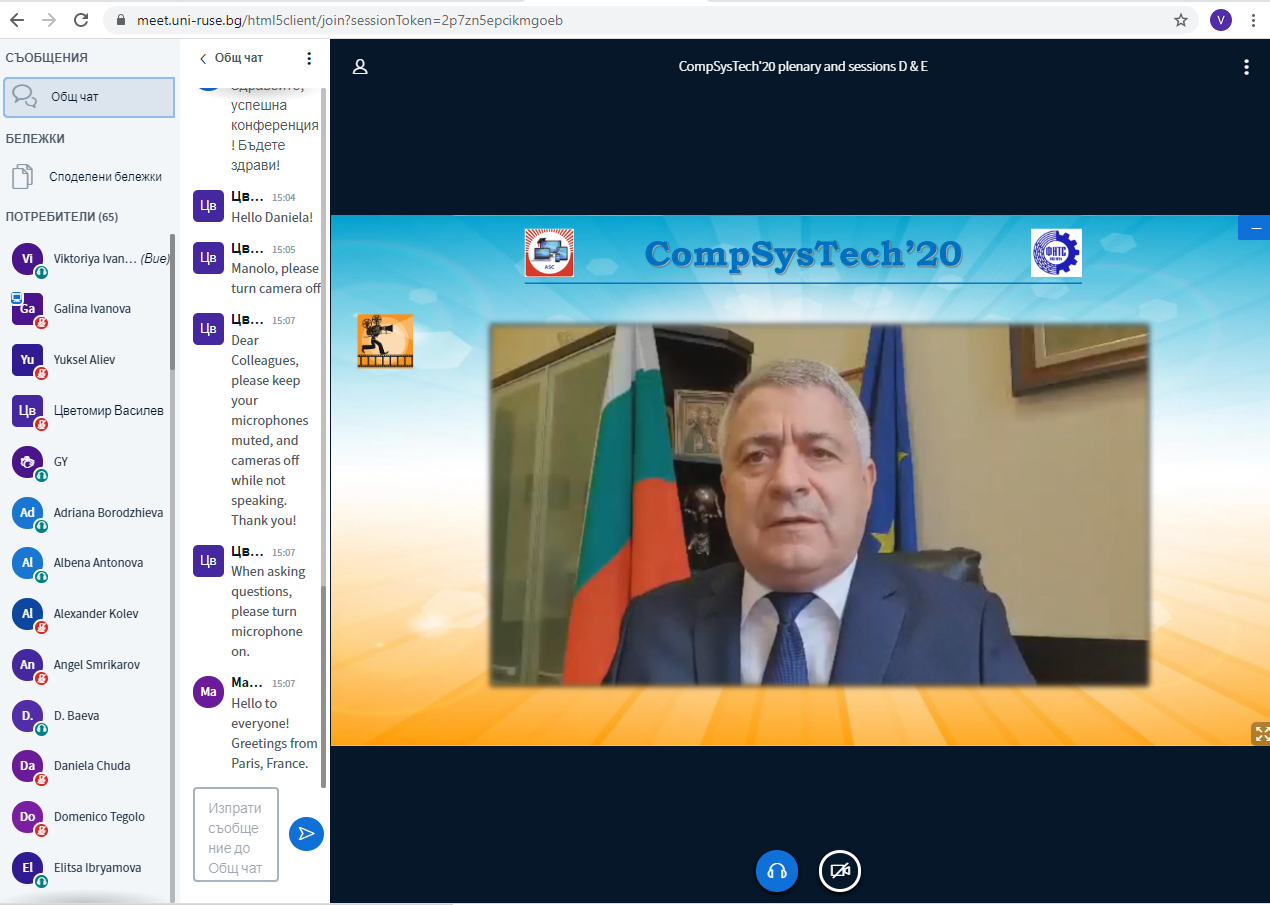Open the chat options three-dot menu
Screen dimensions: 1270x905
(309, 58)
